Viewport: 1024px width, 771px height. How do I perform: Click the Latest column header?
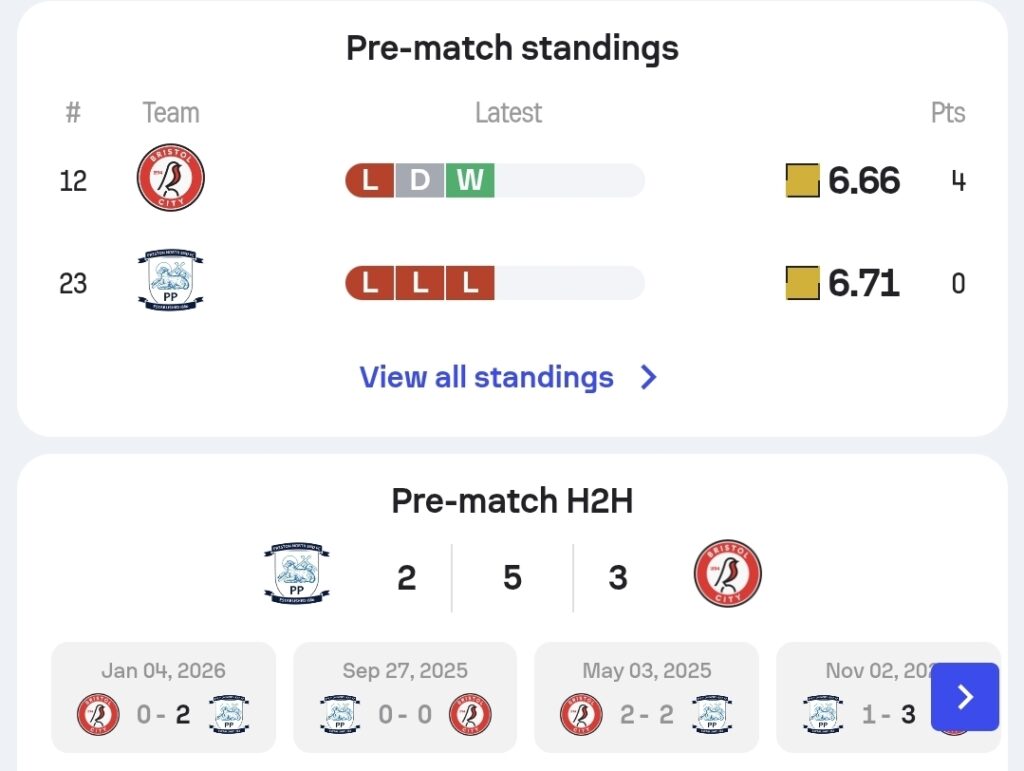pos(508,113)
